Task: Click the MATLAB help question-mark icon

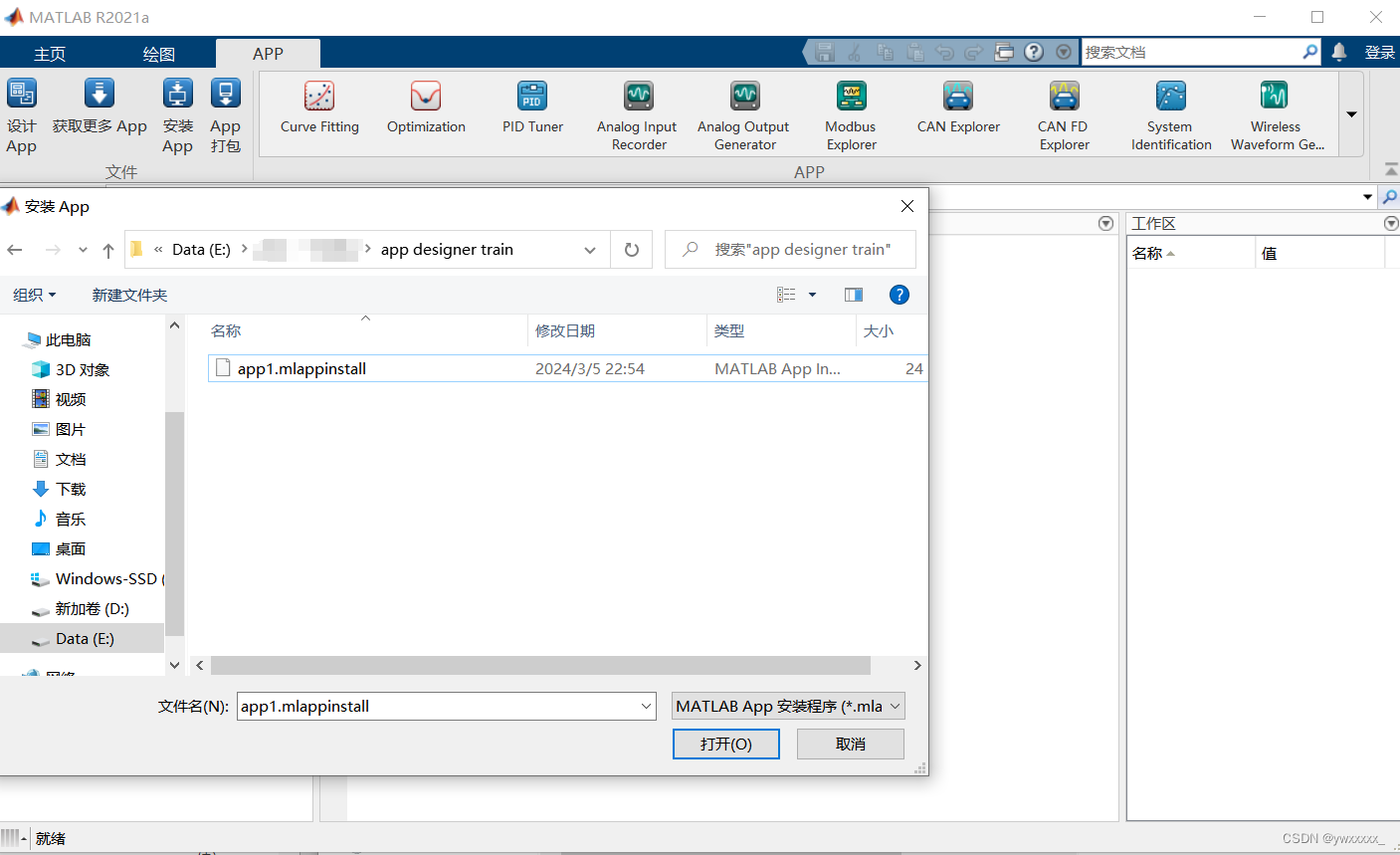Action: click(1034, 52)
